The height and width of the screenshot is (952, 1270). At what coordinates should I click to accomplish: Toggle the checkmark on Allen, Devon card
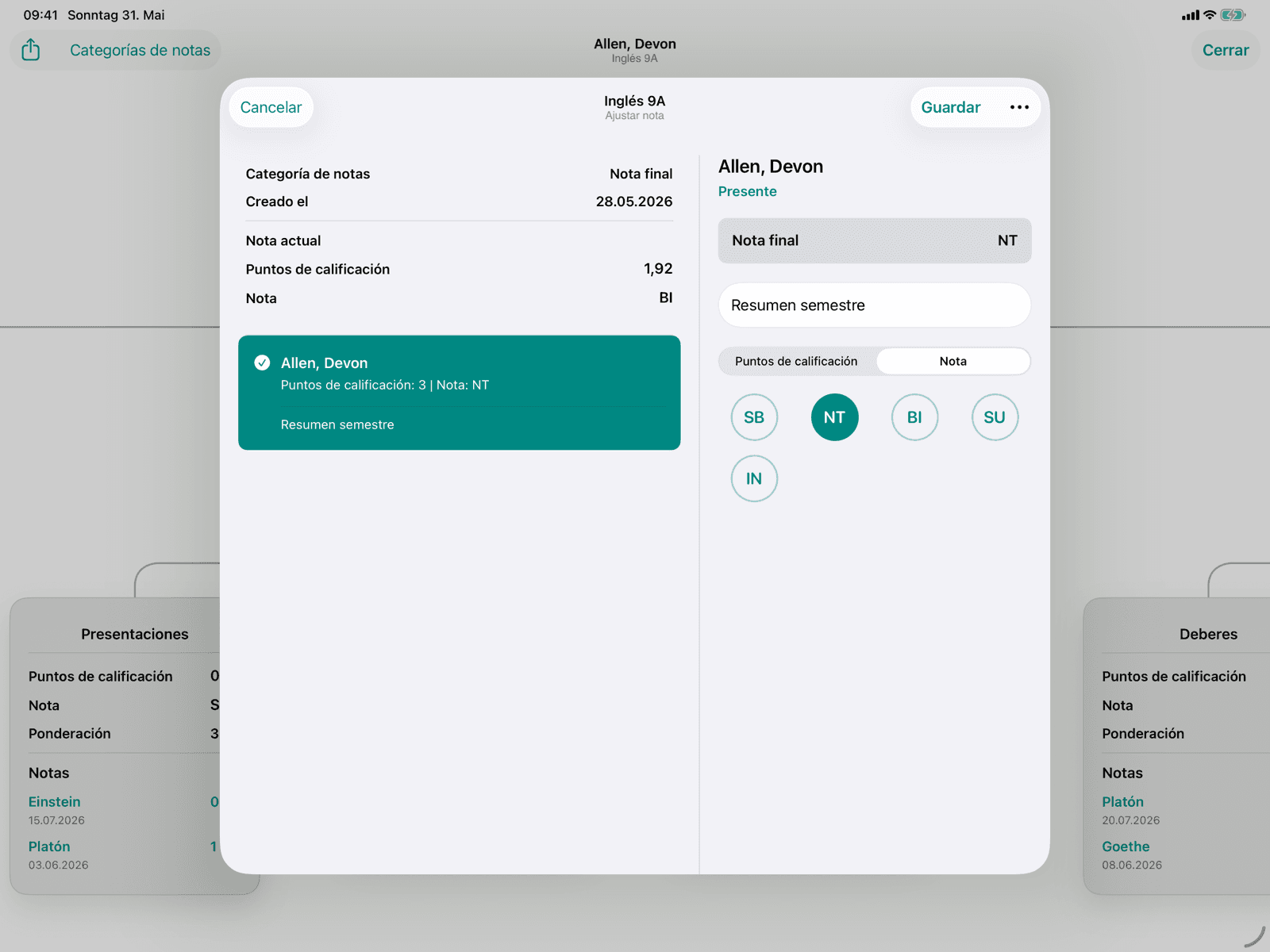pos(262,363)
